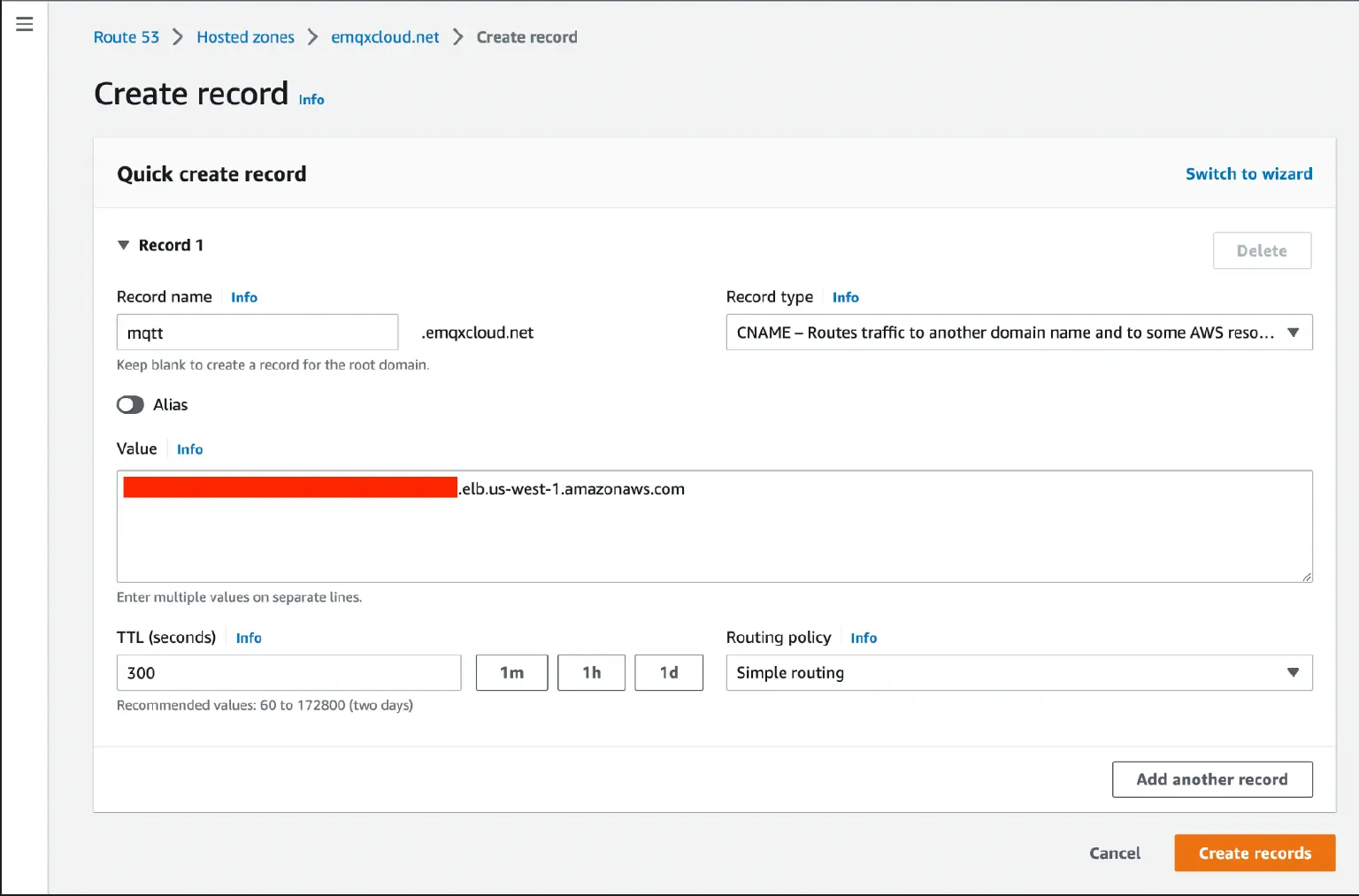Viewport: 1359px width, 896px height.
Task: Set TTL to 1d using preset button
Action: (669, 672)
